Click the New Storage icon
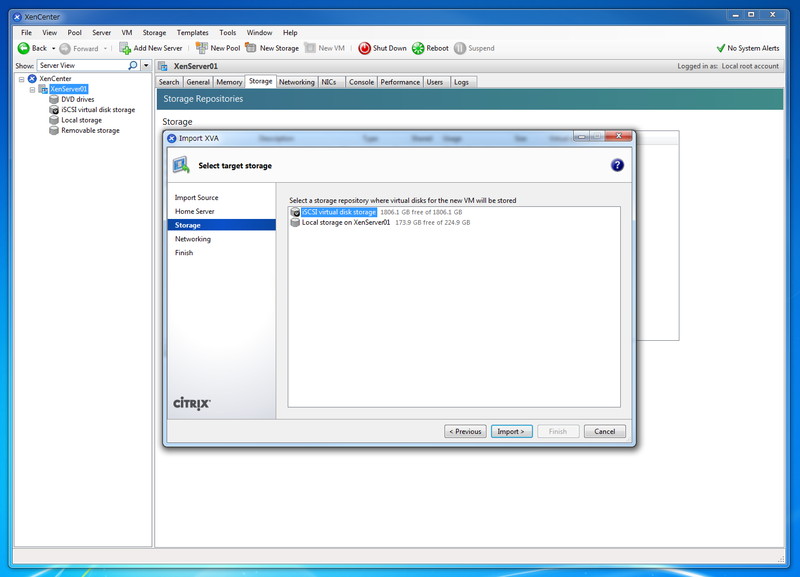800x577 pixels. pyautogui.click(x=251, y=47)
